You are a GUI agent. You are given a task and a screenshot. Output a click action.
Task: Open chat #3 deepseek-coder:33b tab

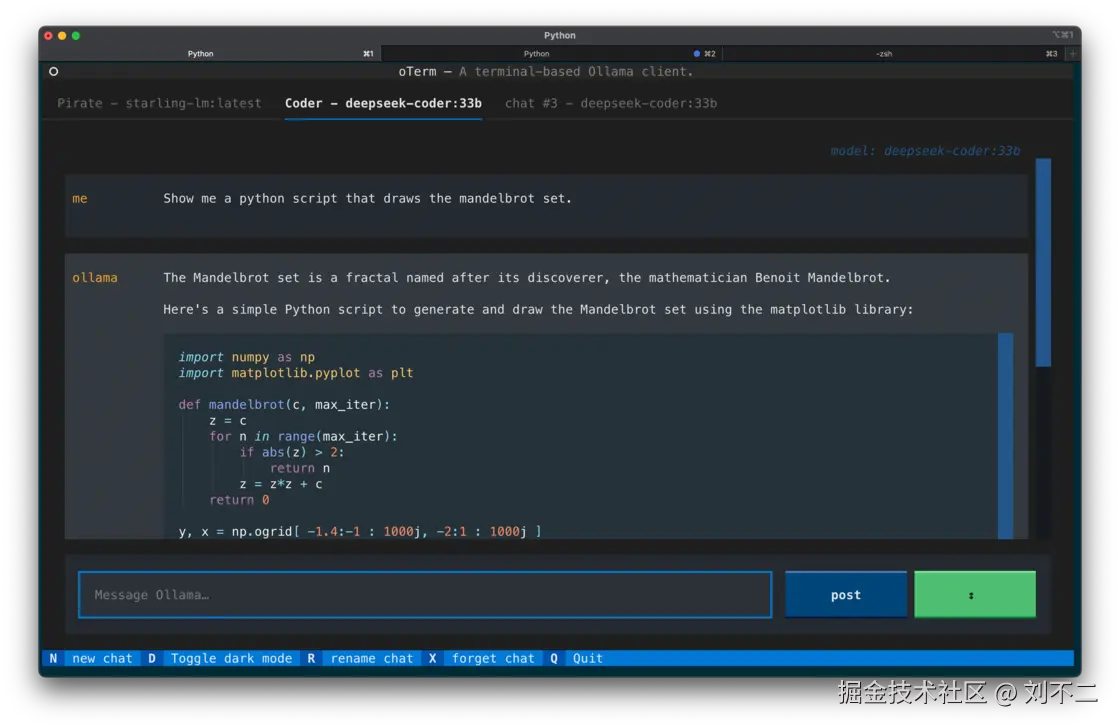[x=611, y=104]
